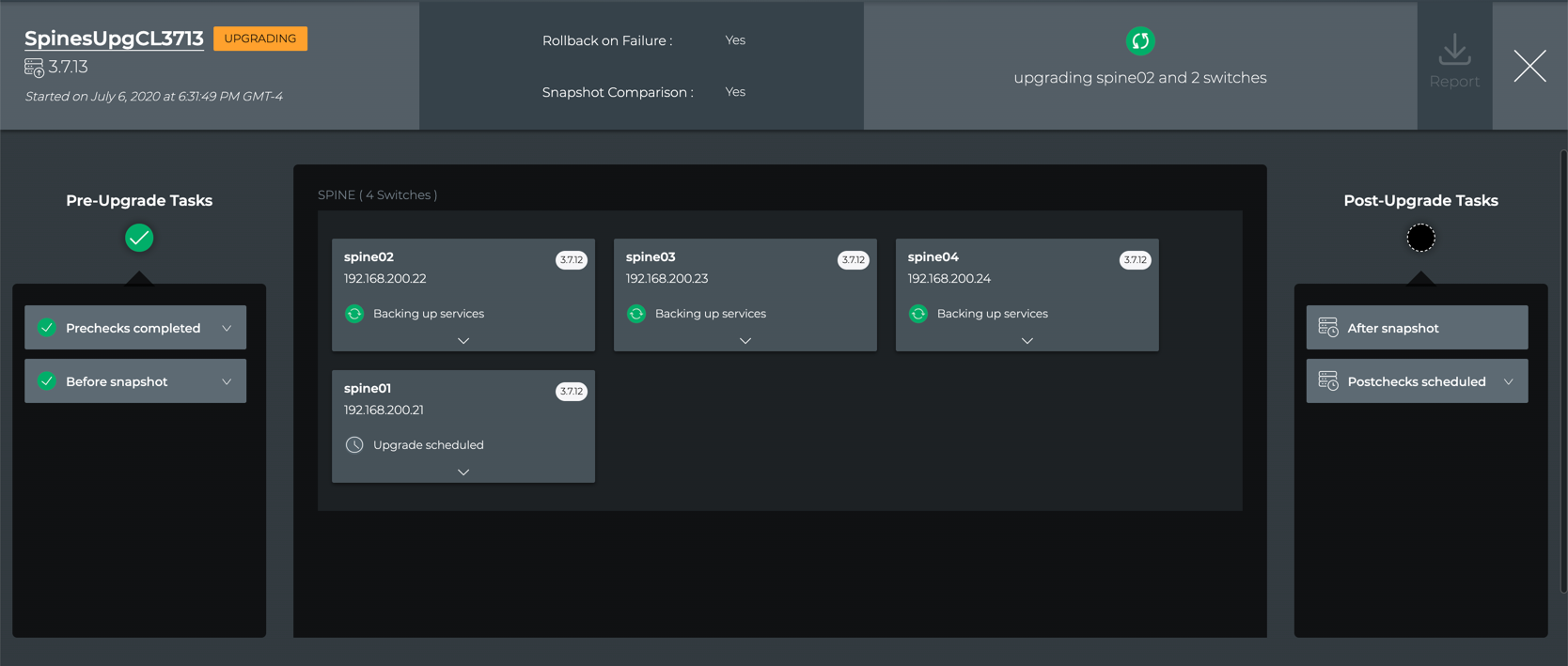Expand the Prechecks completed dropdown chevron
Viewport: 1568px width, 666px height.
(x=227, y=328)
